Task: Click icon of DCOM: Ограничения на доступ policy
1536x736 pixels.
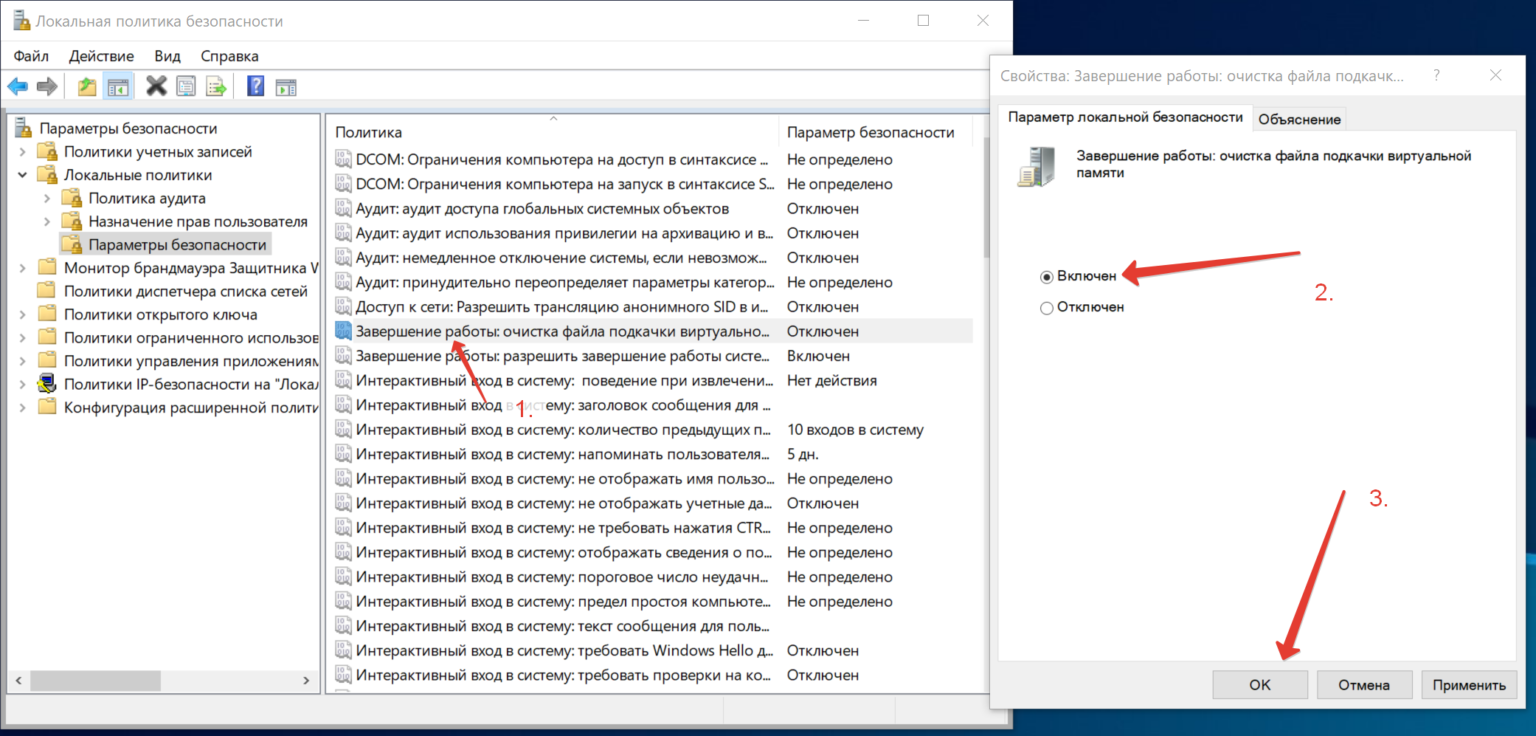Action: (343, 159)
